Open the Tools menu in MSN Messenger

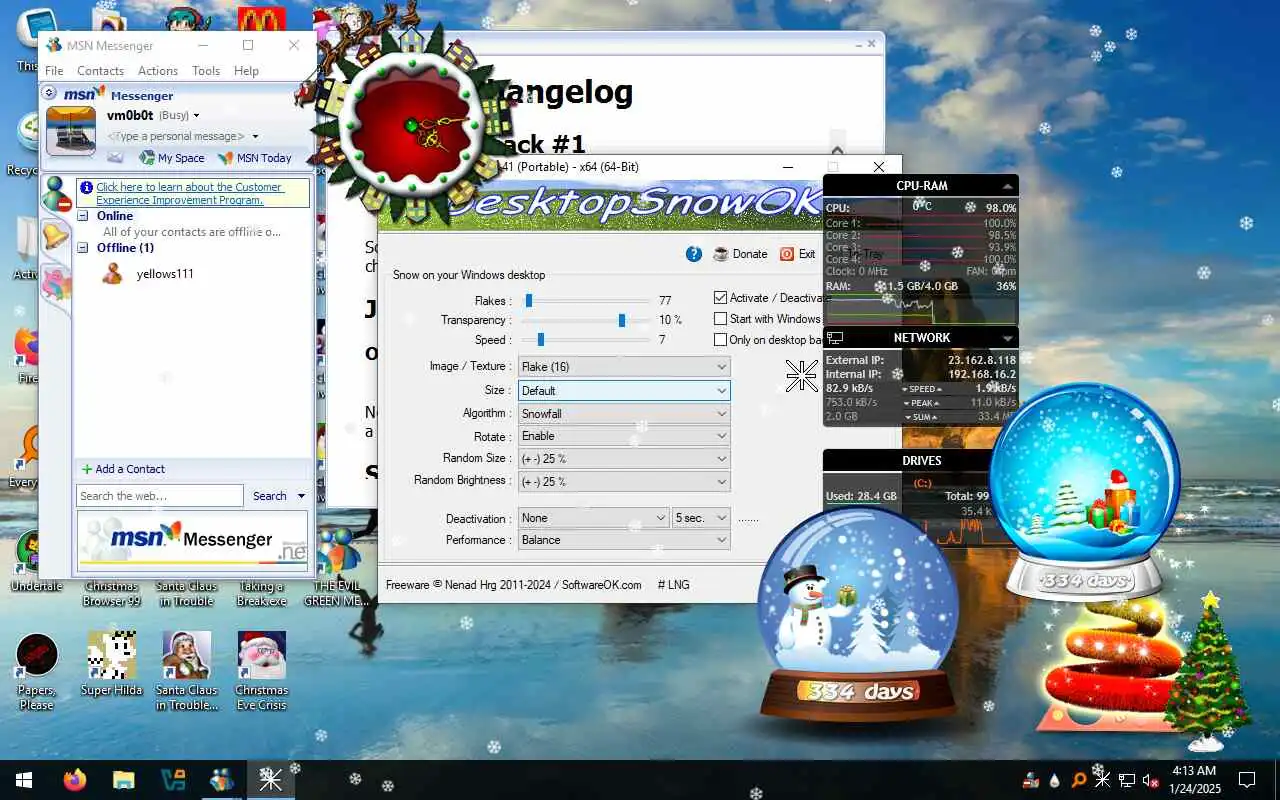tap(206, 71)
